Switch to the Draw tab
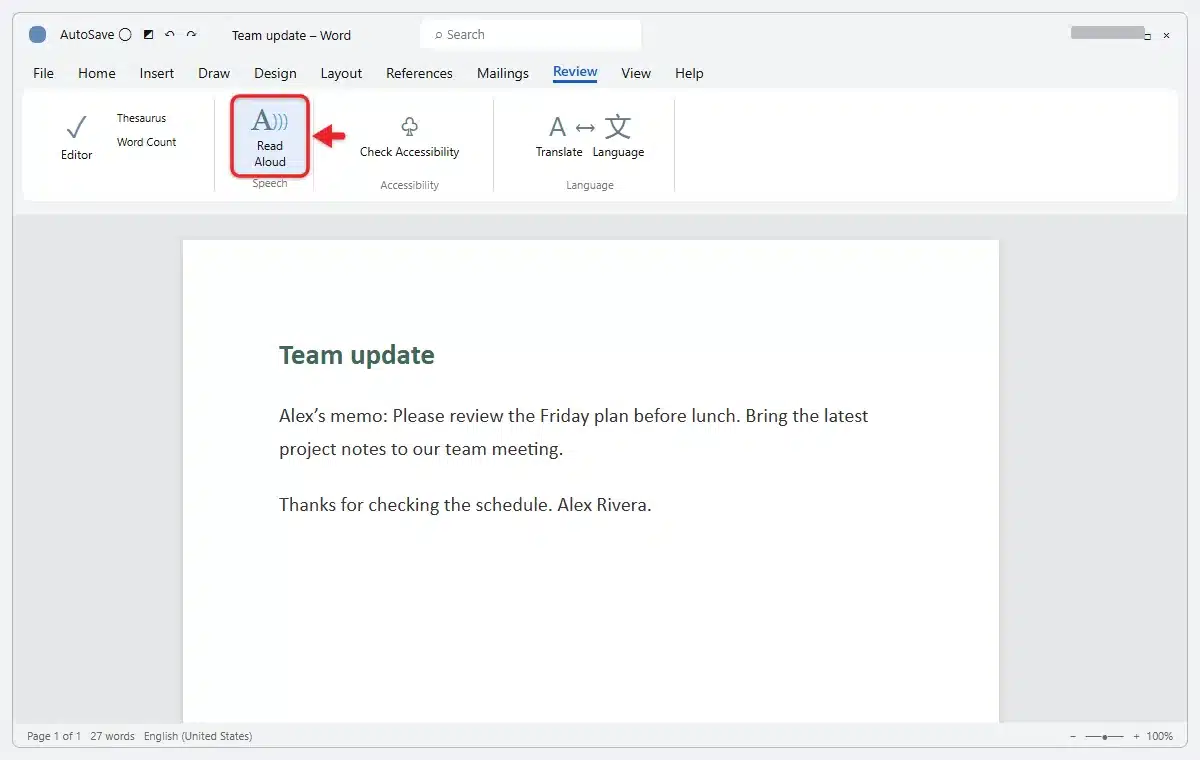1200x760 pixels. pyautogui.click(x=214, y=73)
